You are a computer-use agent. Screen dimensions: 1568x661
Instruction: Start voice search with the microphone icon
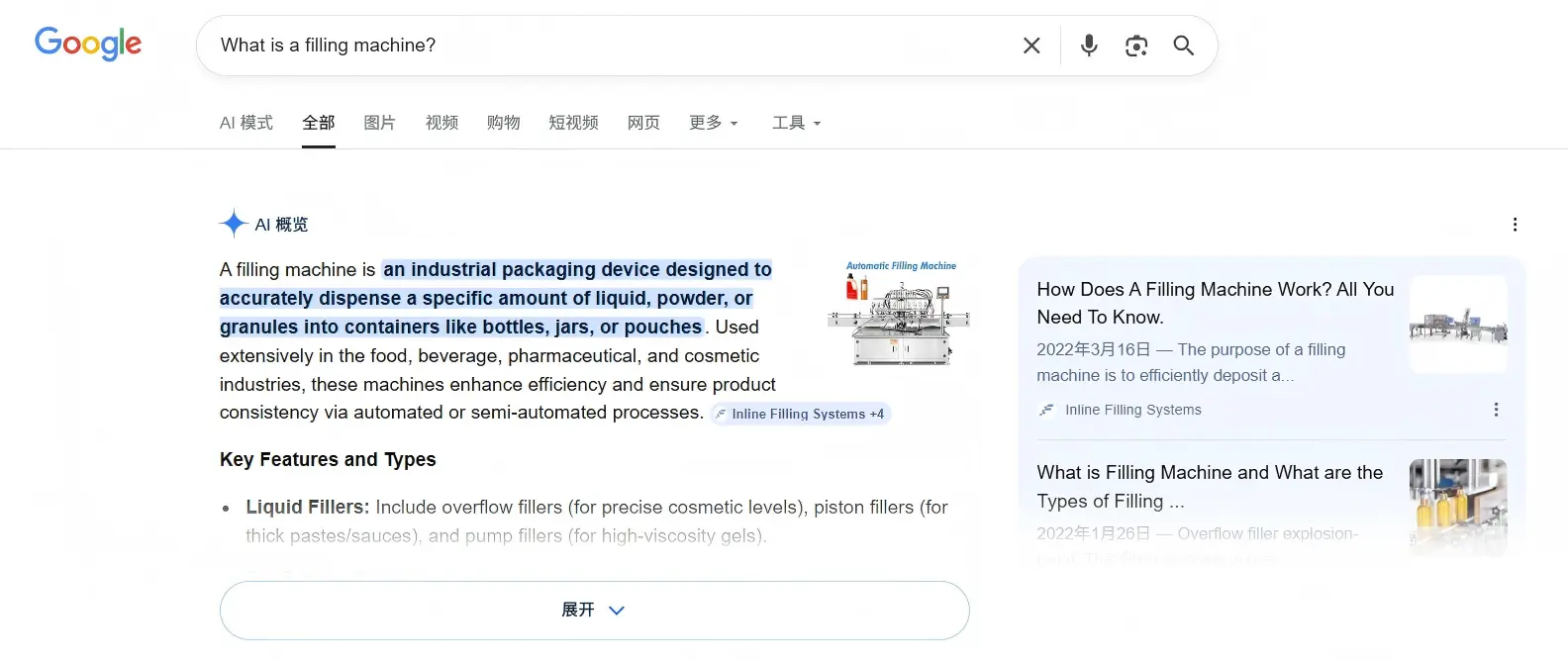click(x=1089, y=46)
